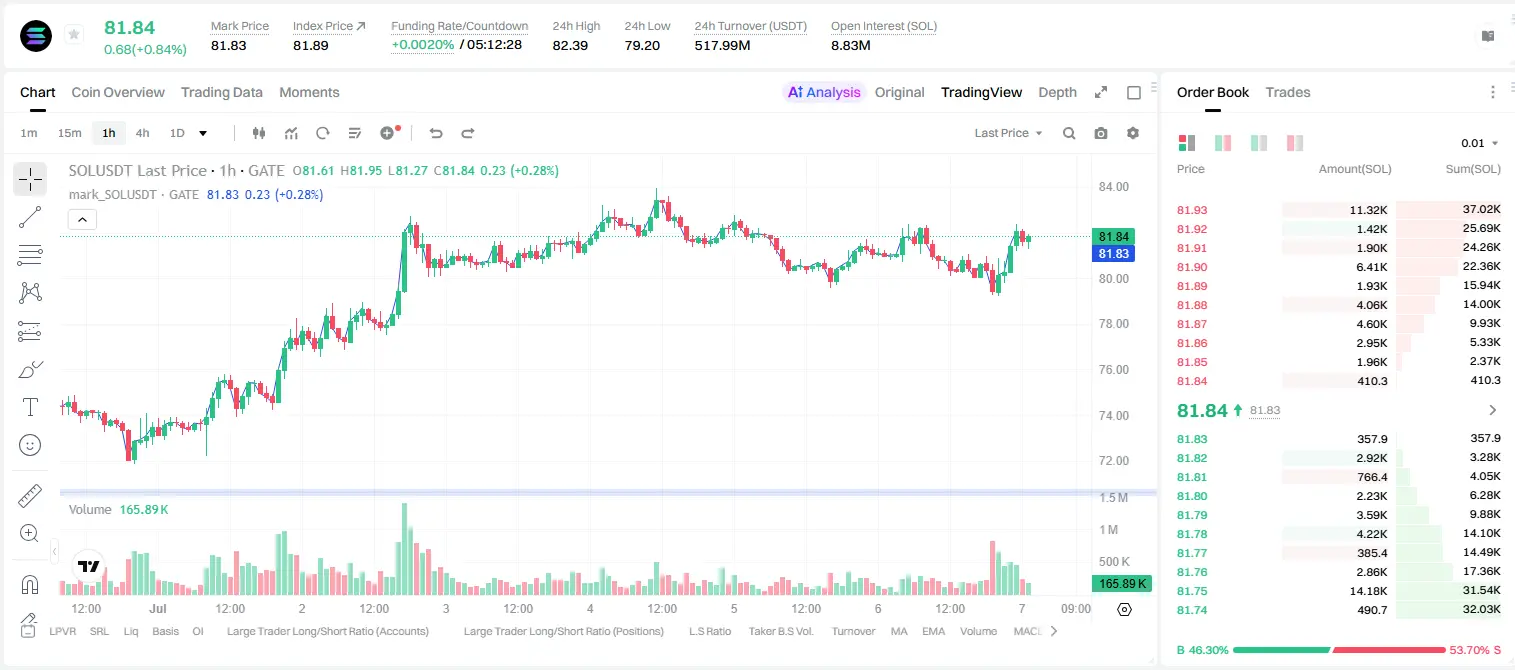This screenshot has width=1515, height=670.
Task: Collapse the indicator legend chevron
Action: click(x=82, y=219)
